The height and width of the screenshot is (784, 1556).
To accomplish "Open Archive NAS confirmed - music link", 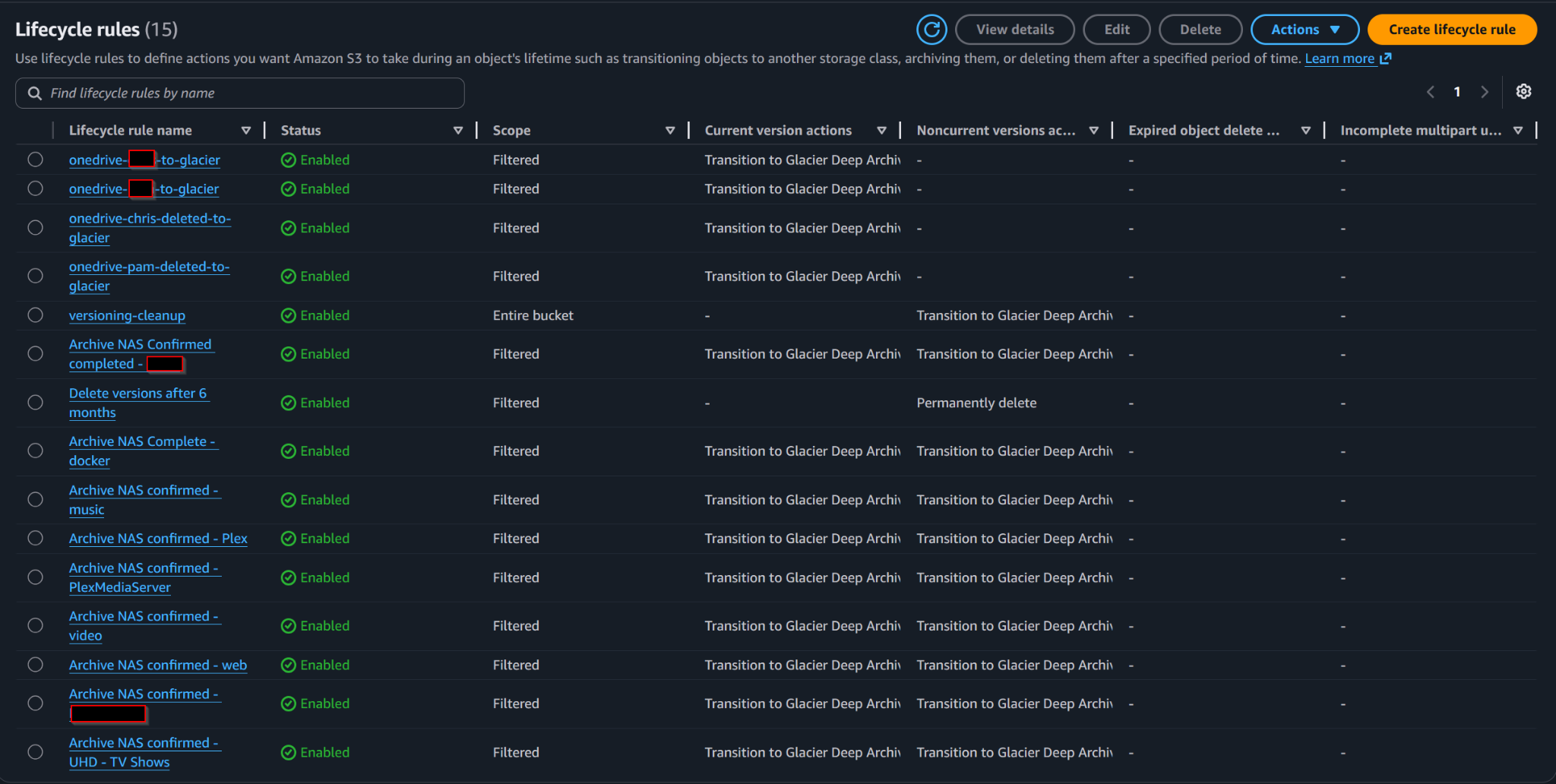I will pyautogui.click(x=144, y=499).
